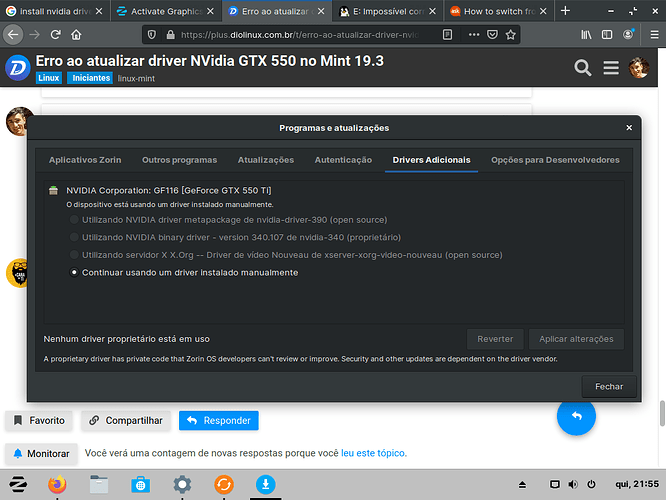Click the round blue reply floating button

576,416
